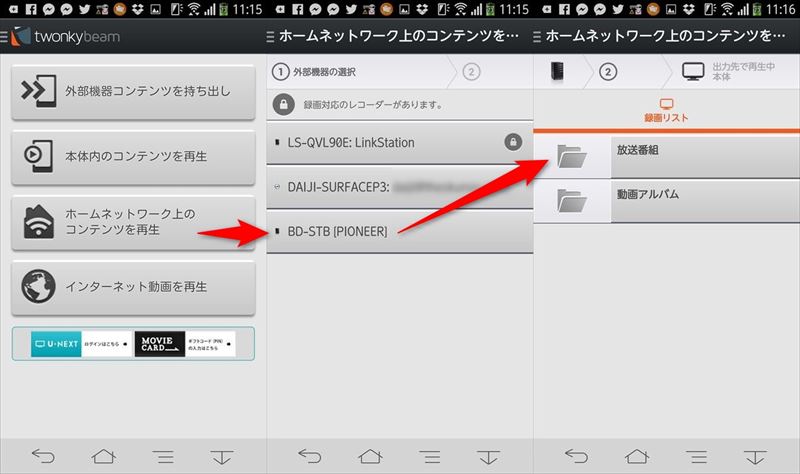The image size is (800, 474).
Task: Tap back button in left screen nav bar
Action: [x=43, y=456]
